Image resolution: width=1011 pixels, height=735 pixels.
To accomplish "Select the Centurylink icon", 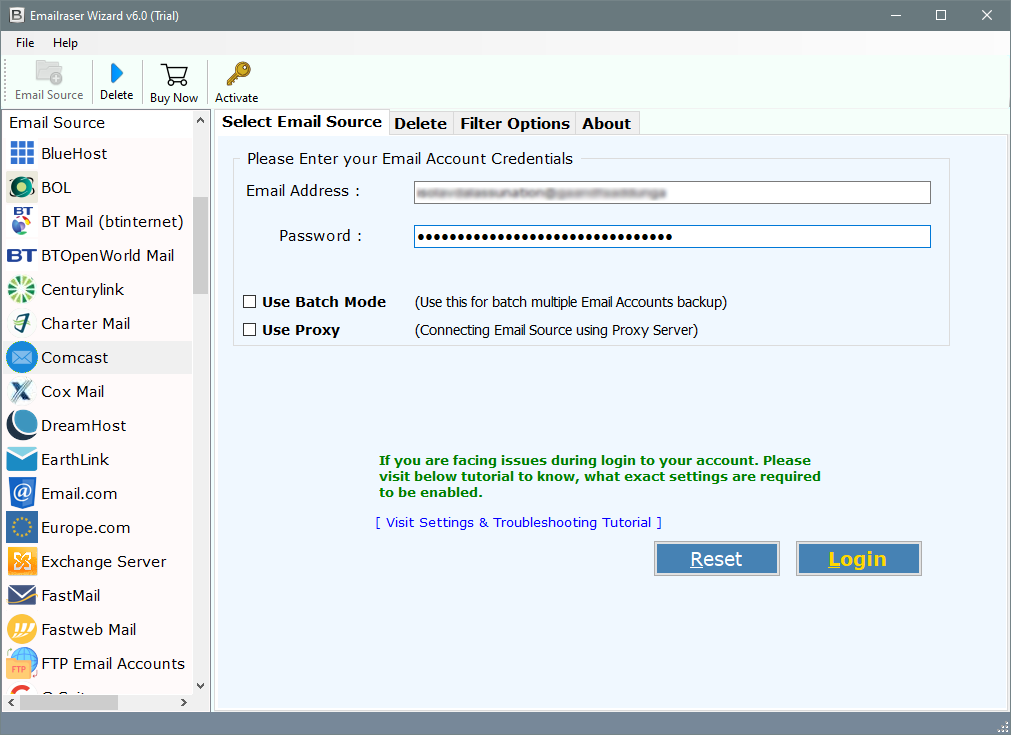I will pyautogui.click(x=22, y=289).
